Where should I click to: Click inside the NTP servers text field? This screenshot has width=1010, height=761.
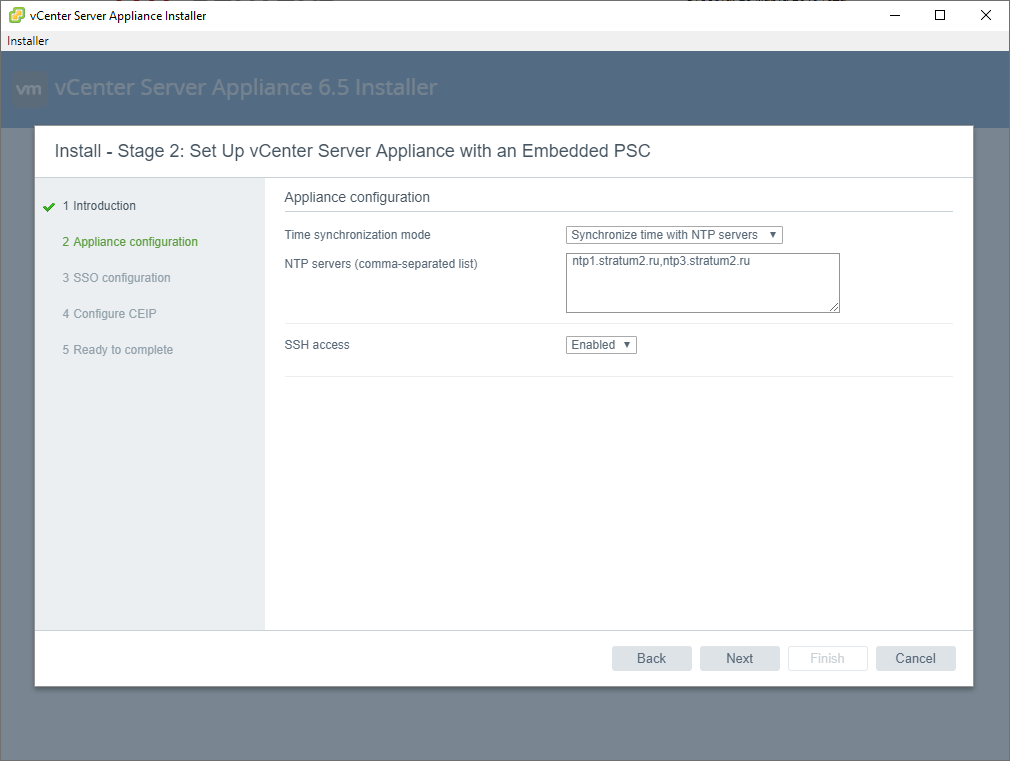click(x=702, y=283)
